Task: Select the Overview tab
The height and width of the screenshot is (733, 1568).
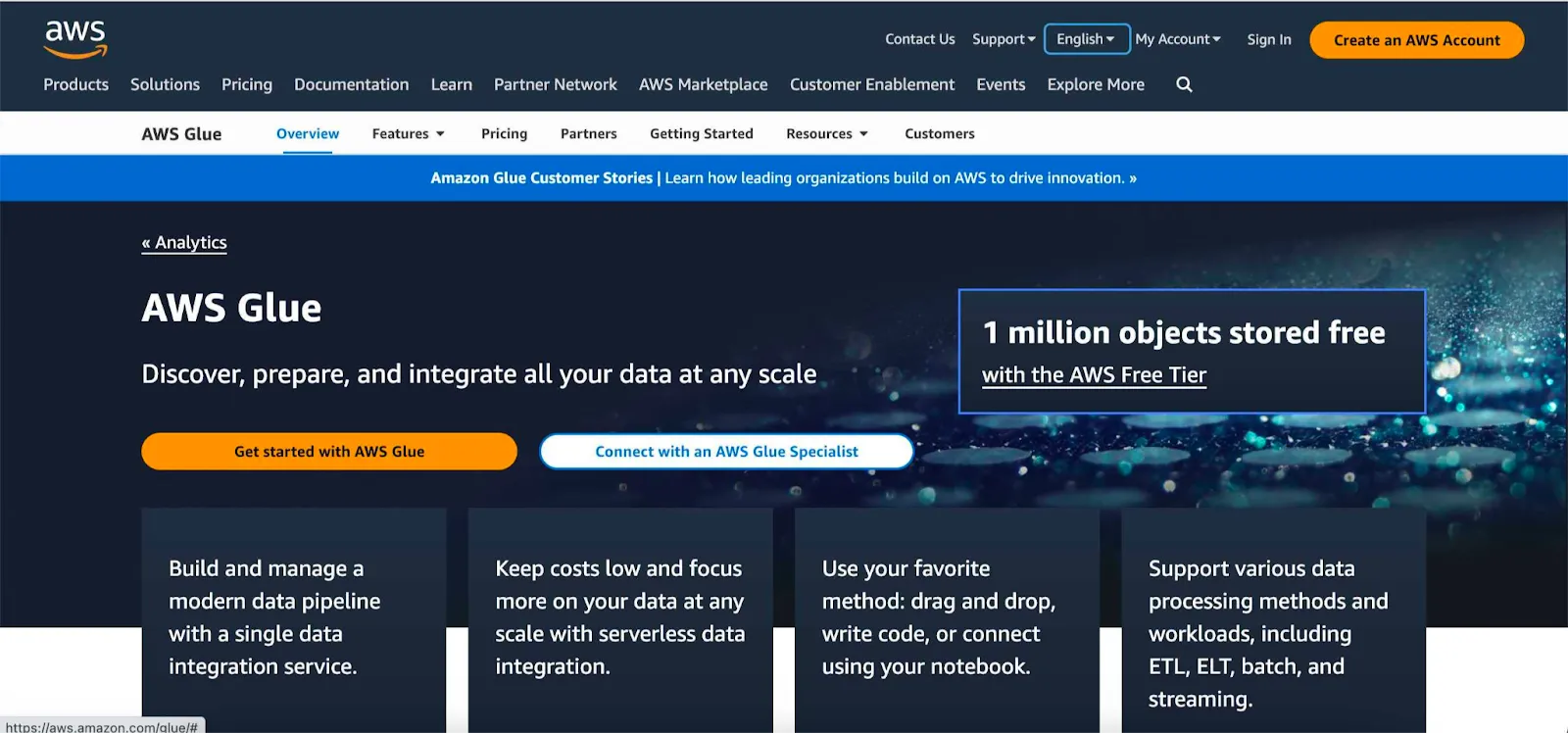Action: [x=308, y=133]
